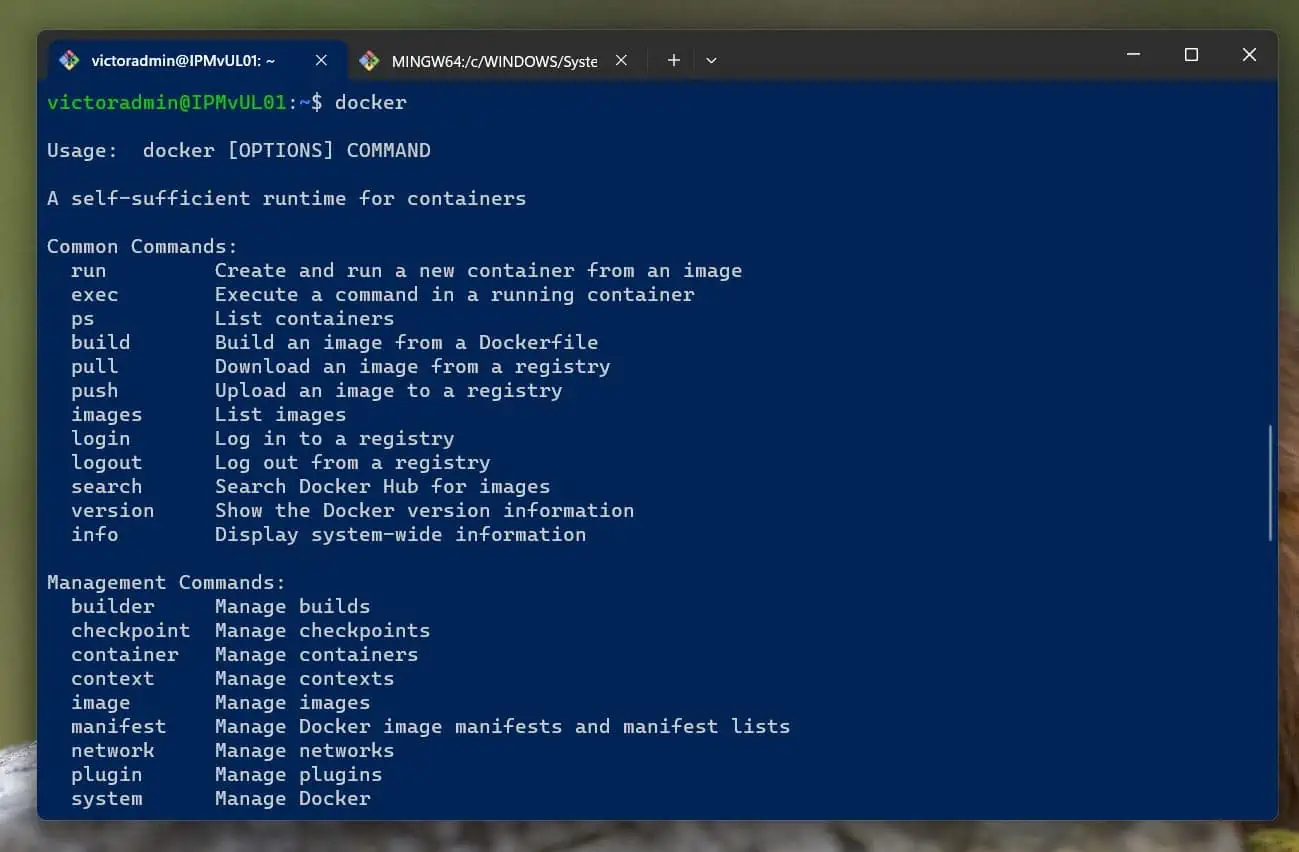Minimize the terminal window
This screenshot has width=1299, height=852.
pos(1133,55)
